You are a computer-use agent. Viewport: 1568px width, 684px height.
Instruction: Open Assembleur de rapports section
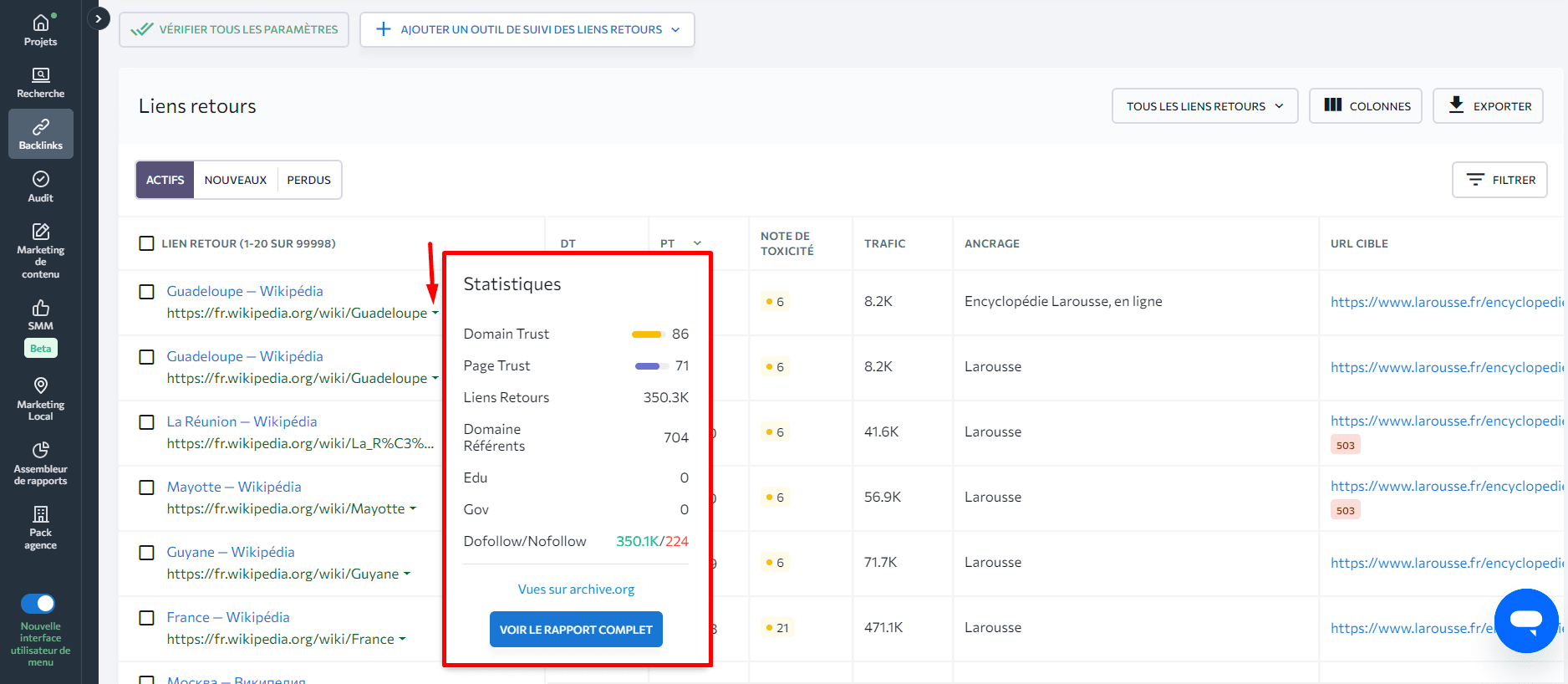coord(40,463)
